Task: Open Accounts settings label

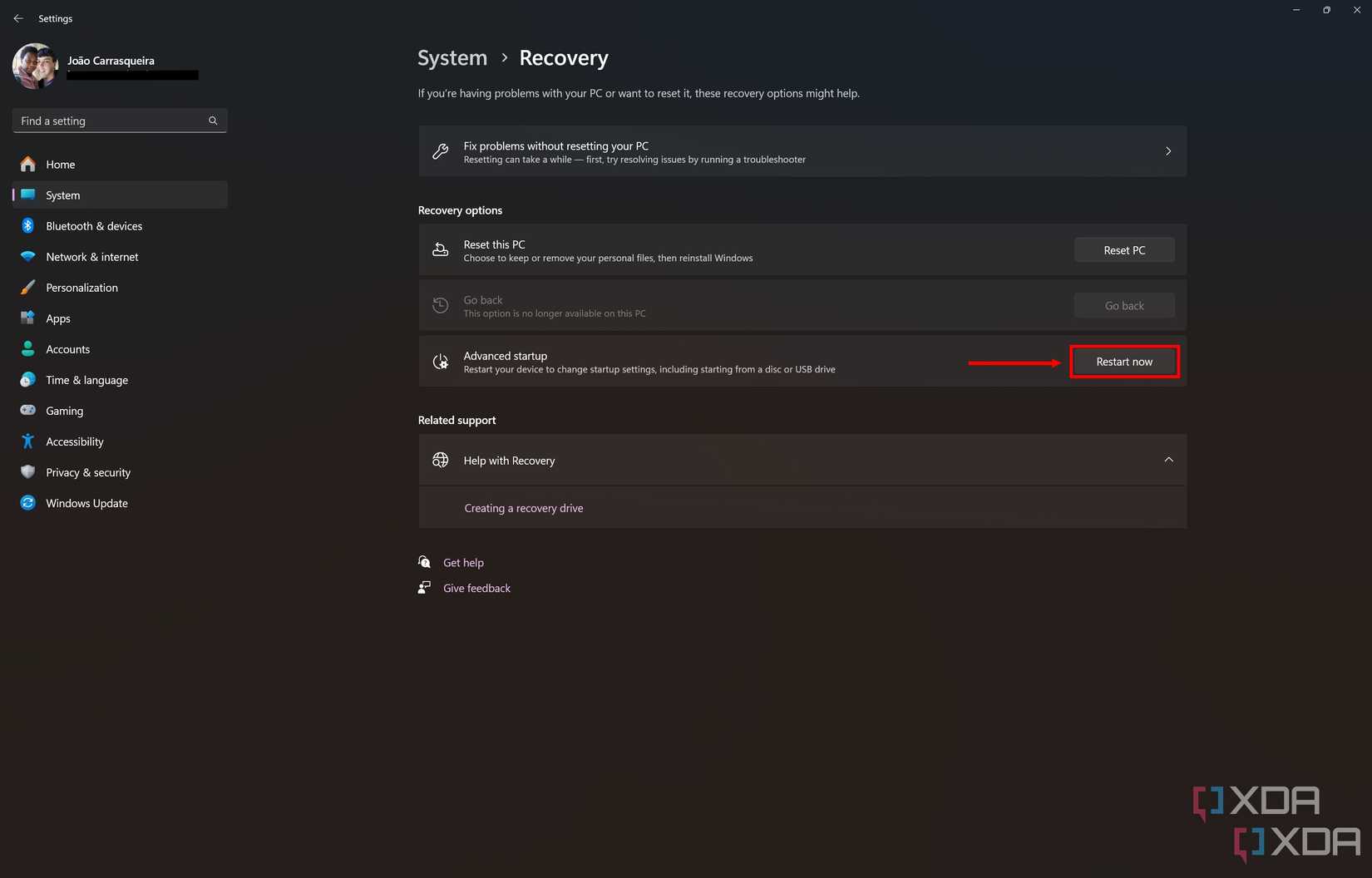Action: [68, 349]
